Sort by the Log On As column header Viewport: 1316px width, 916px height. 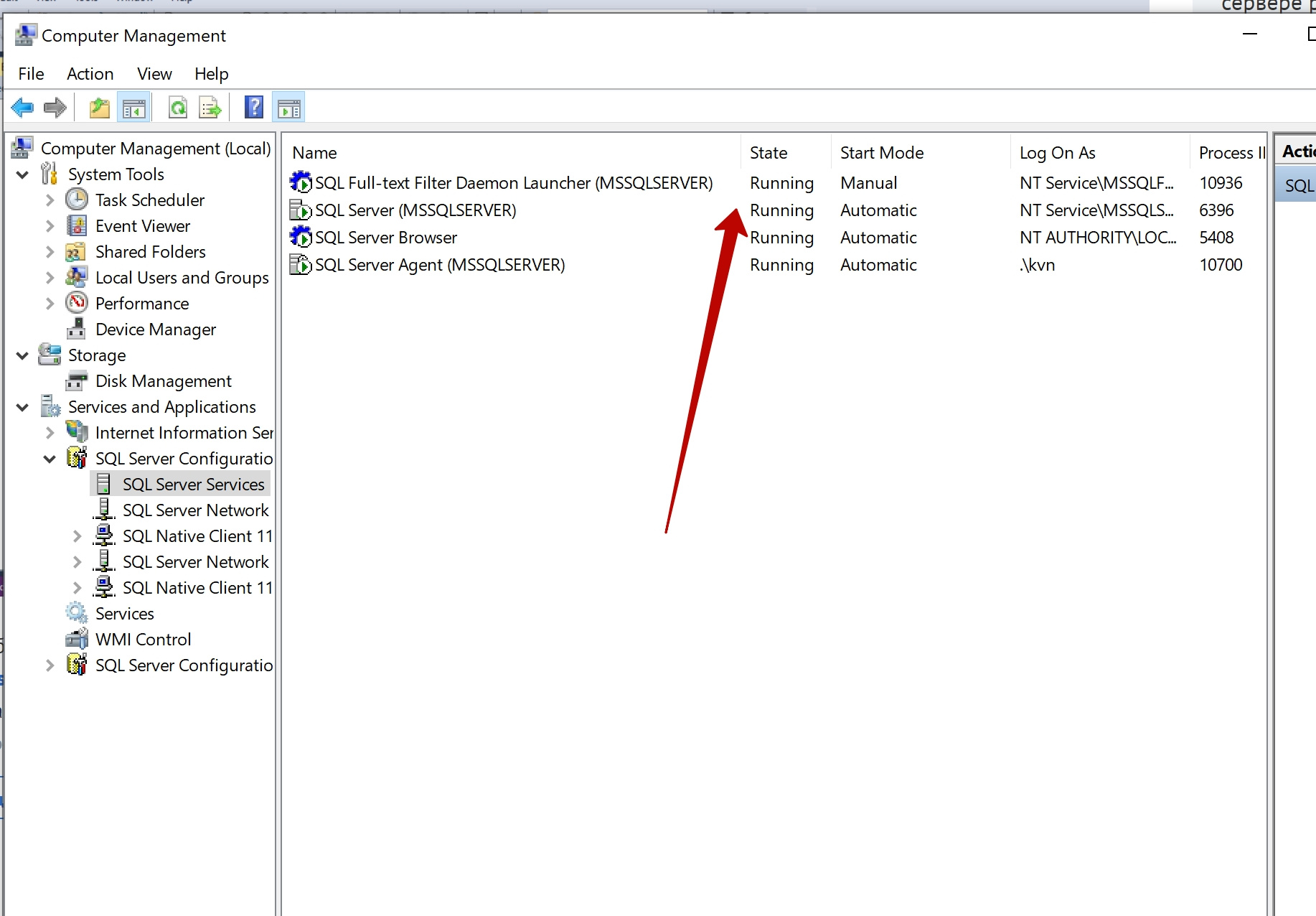[x=1101, y=153]
